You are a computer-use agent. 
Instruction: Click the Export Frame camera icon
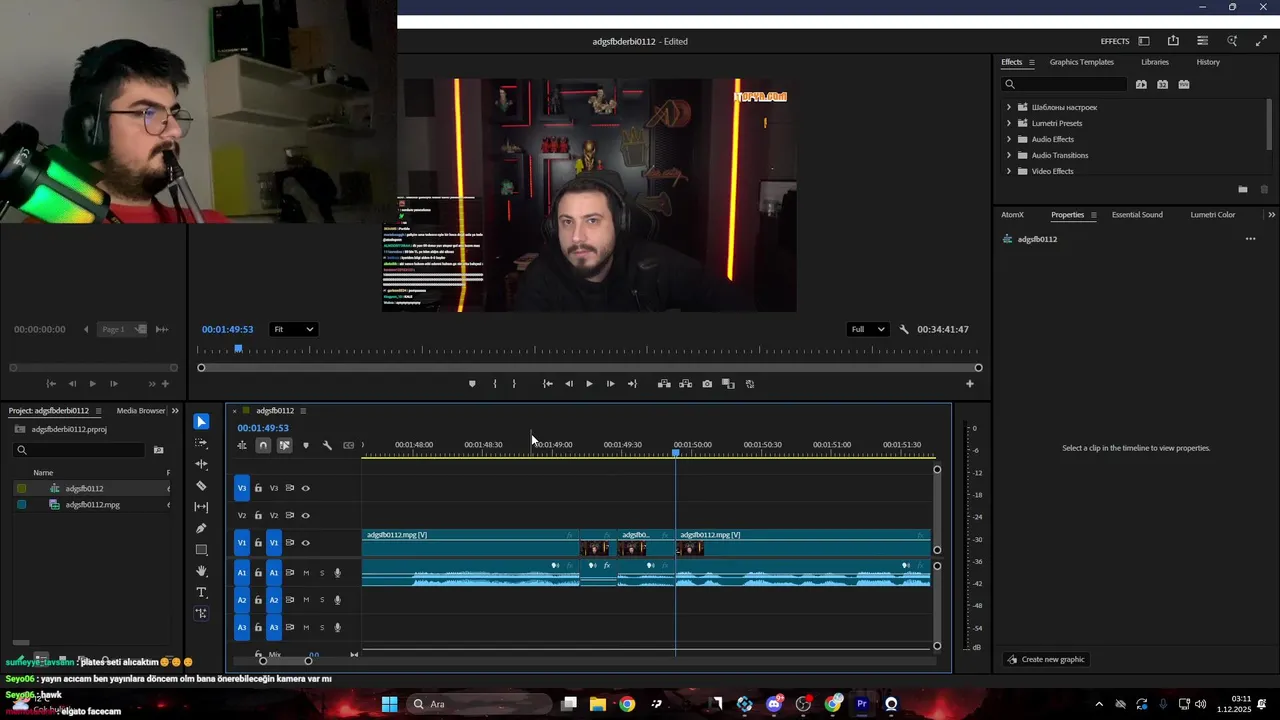(x=707, y=384)
